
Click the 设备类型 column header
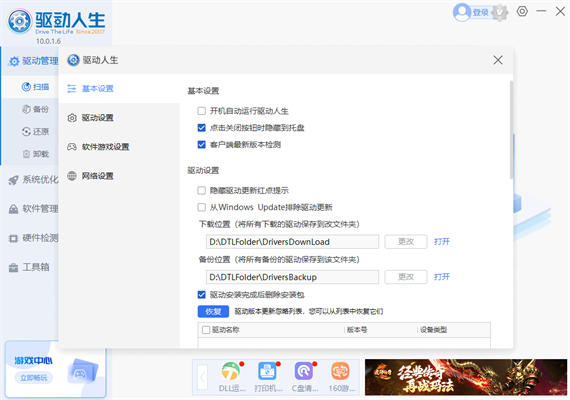433,330
